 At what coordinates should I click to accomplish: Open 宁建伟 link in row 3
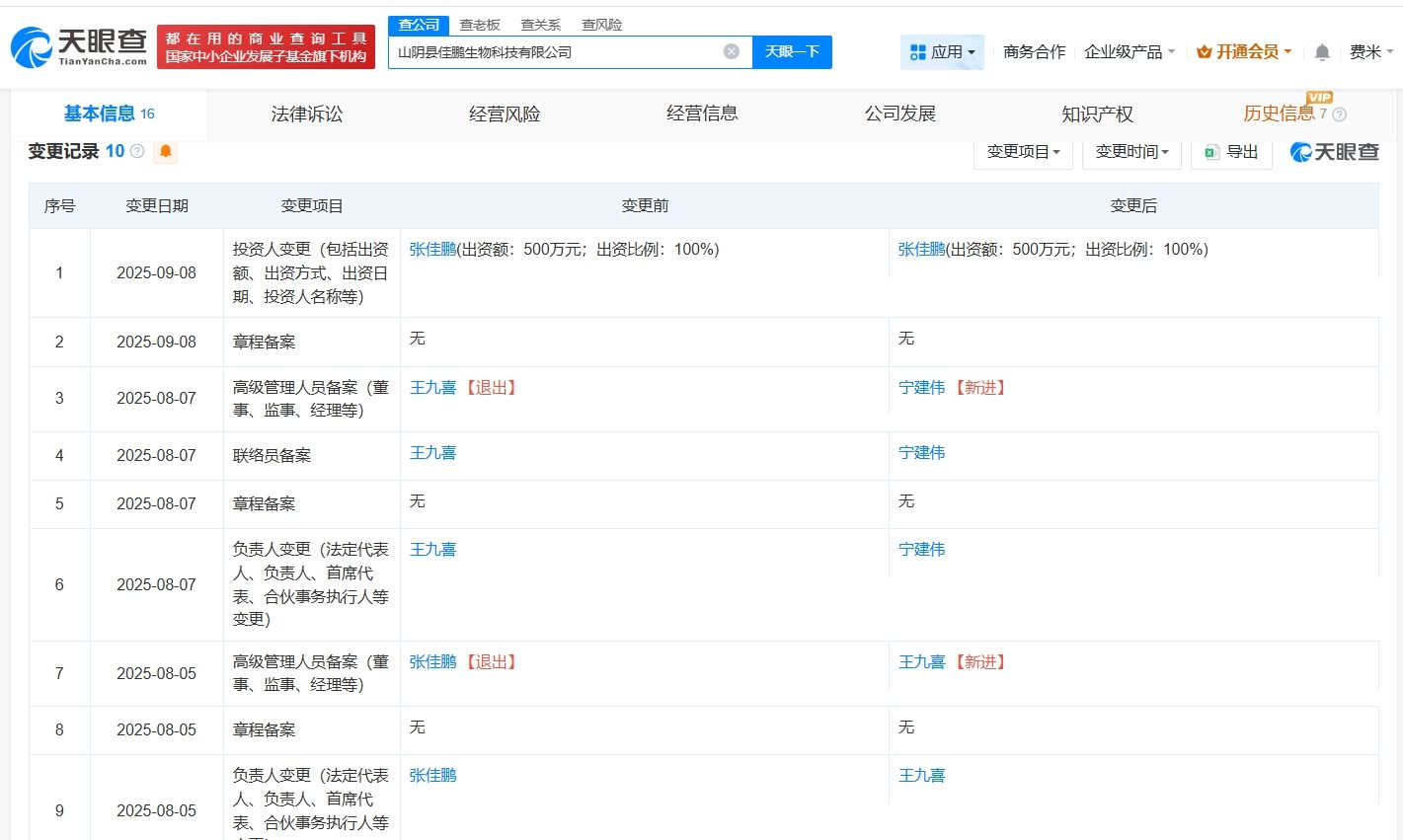click(921, 388)
